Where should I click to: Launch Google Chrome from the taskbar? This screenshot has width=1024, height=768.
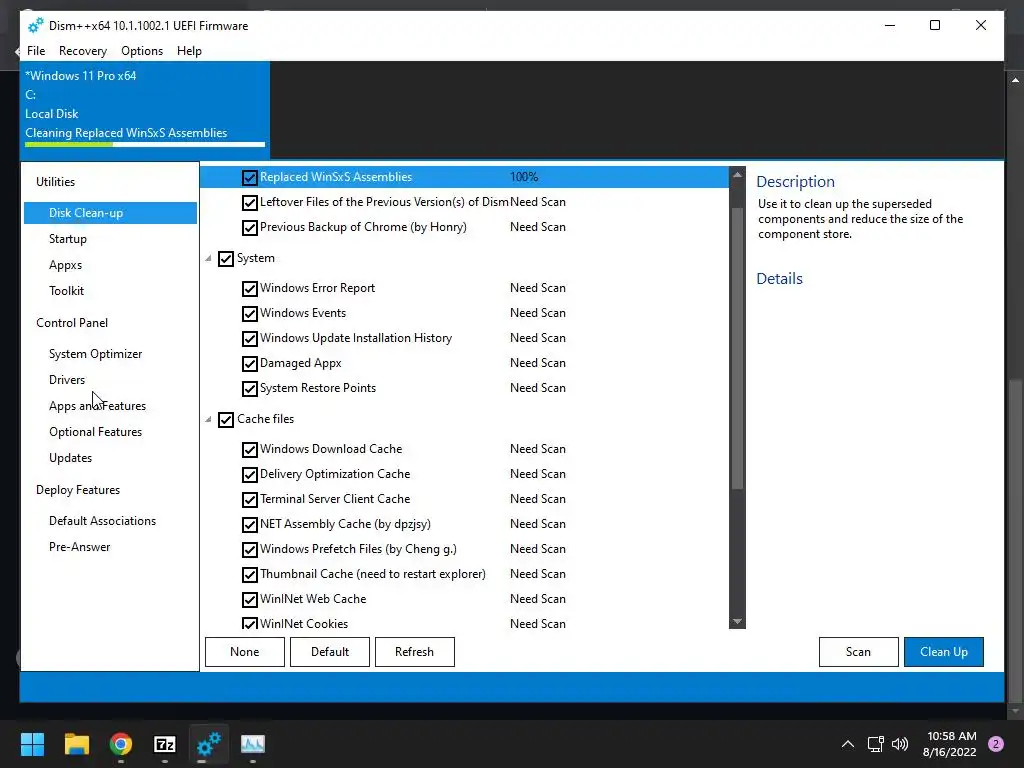point(121,744)
